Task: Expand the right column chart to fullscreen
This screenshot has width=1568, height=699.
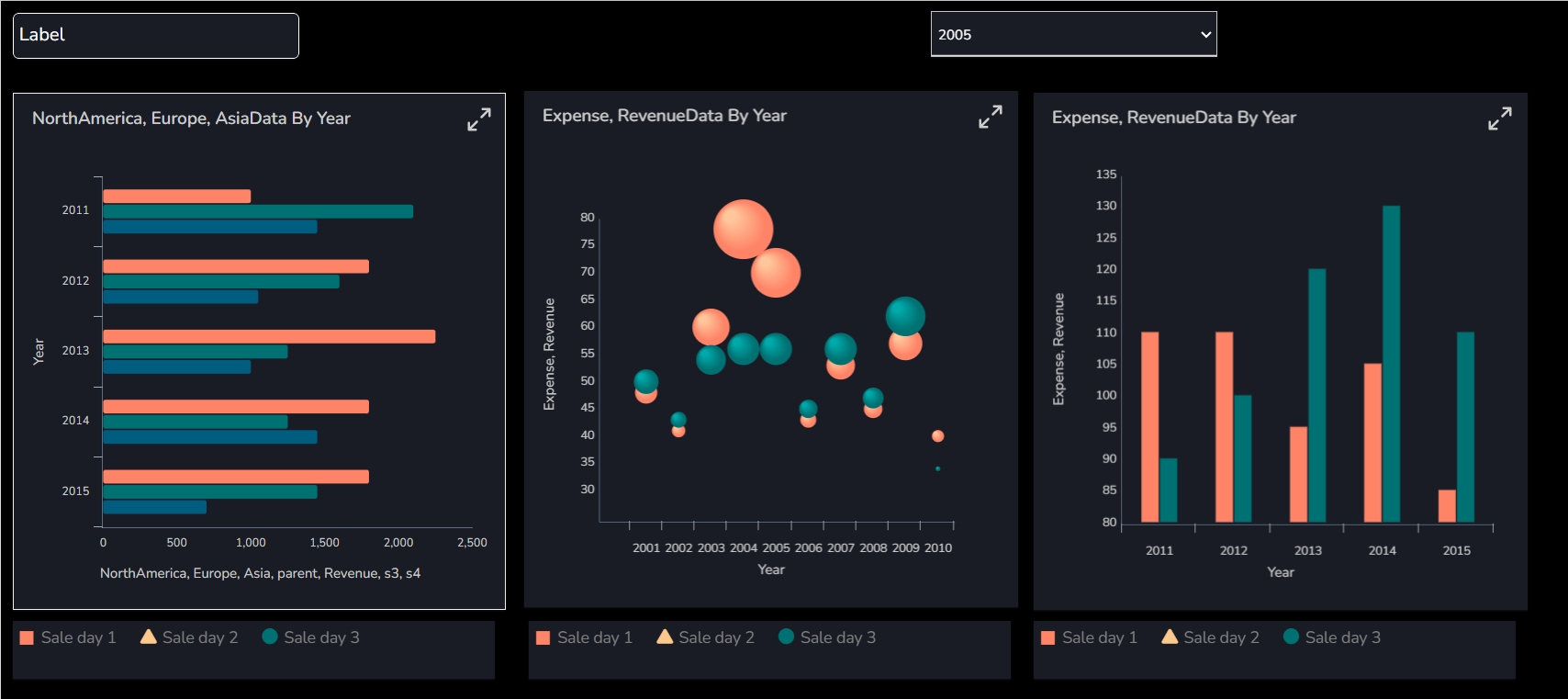Action: [1499, 118]
